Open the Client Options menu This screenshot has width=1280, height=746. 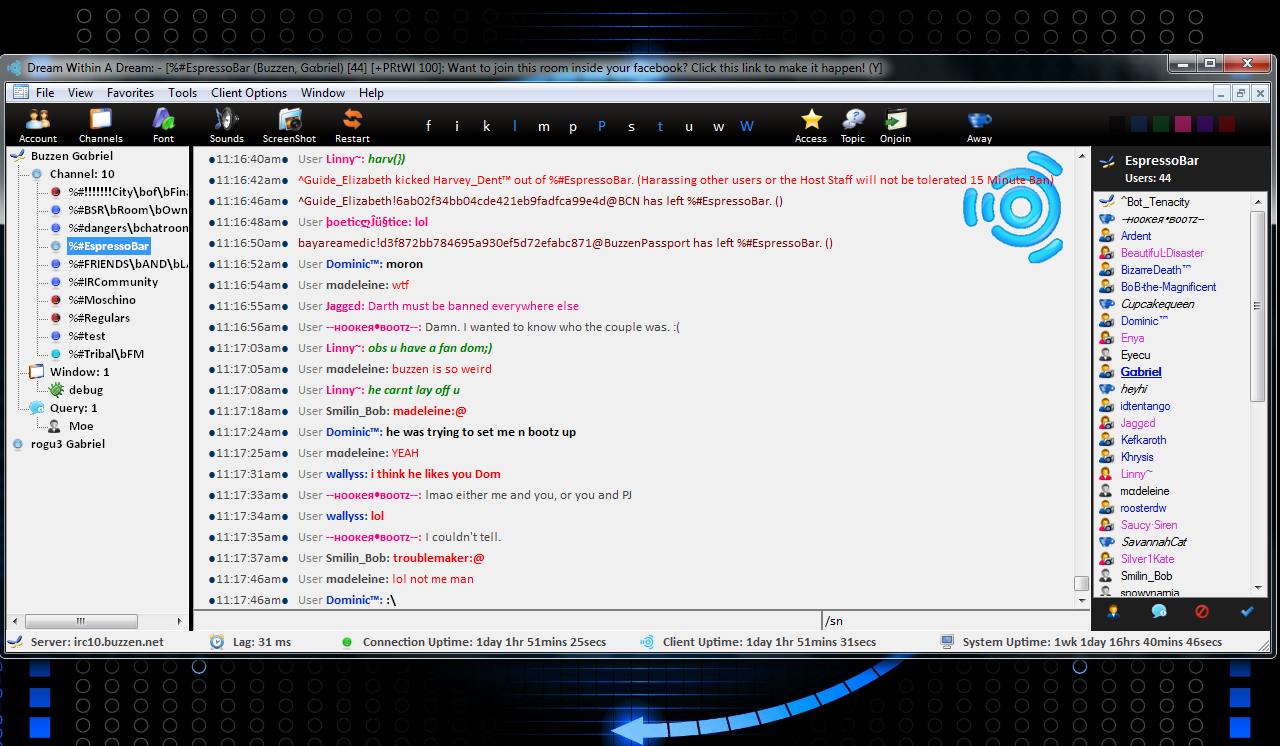pos(249,93)
